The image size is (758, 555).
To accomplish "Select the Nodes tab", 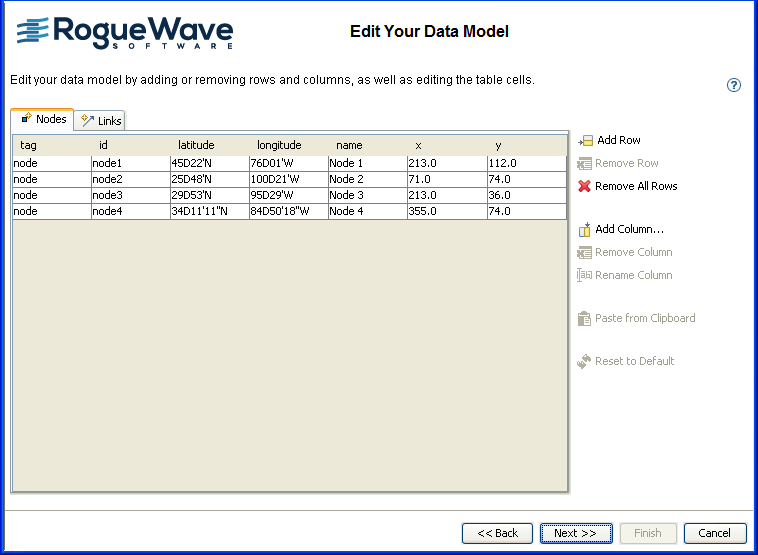I will coord(43,119).
